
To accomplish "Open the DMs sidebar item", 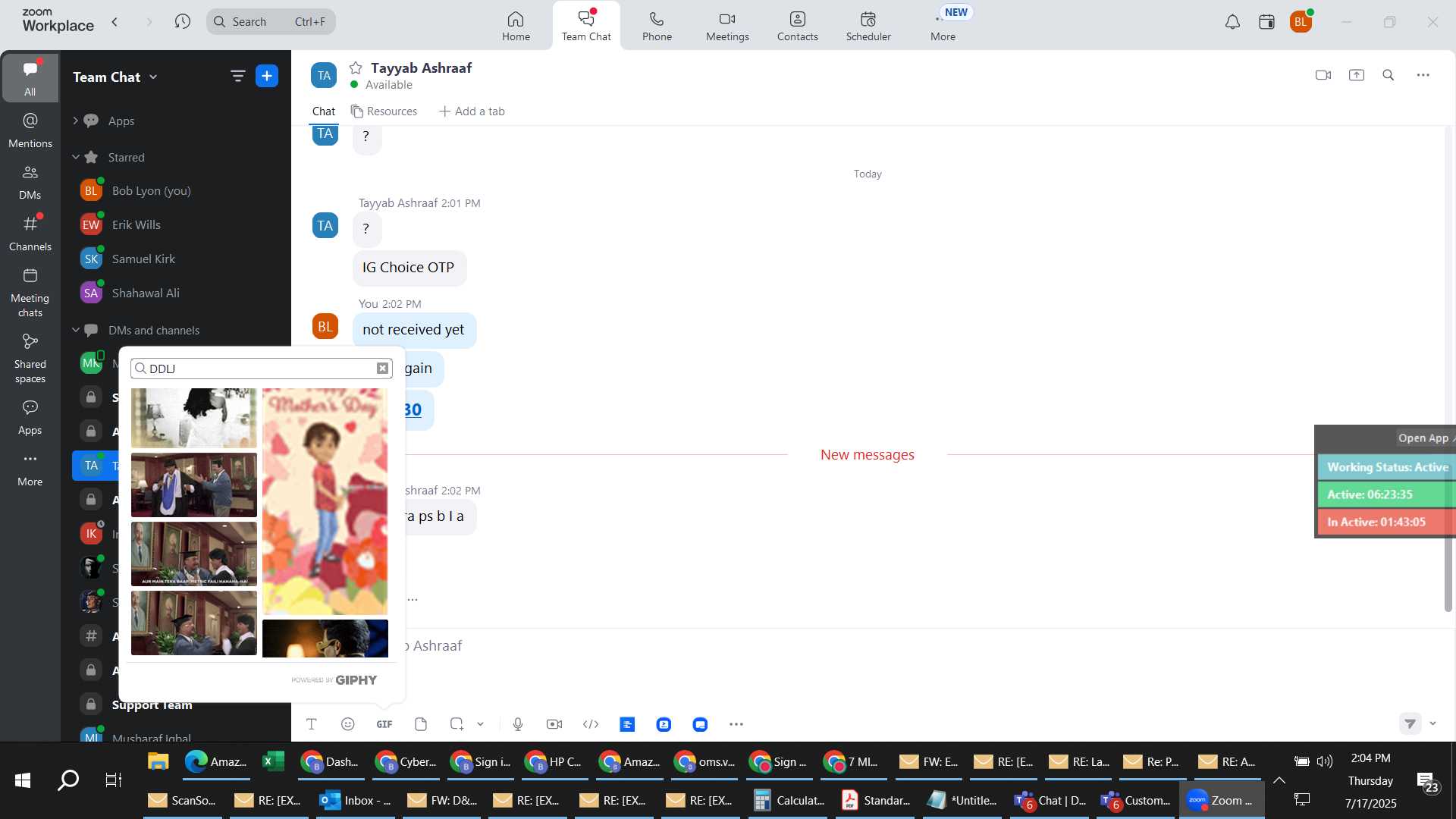I will [x=30, y=182].
